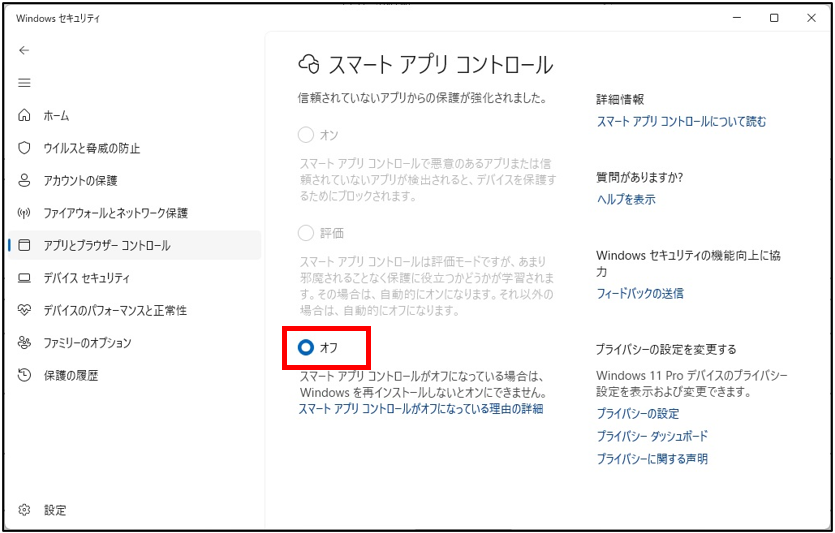Select the オン radio button
The image size is (835, 533).
coord(306,135)
